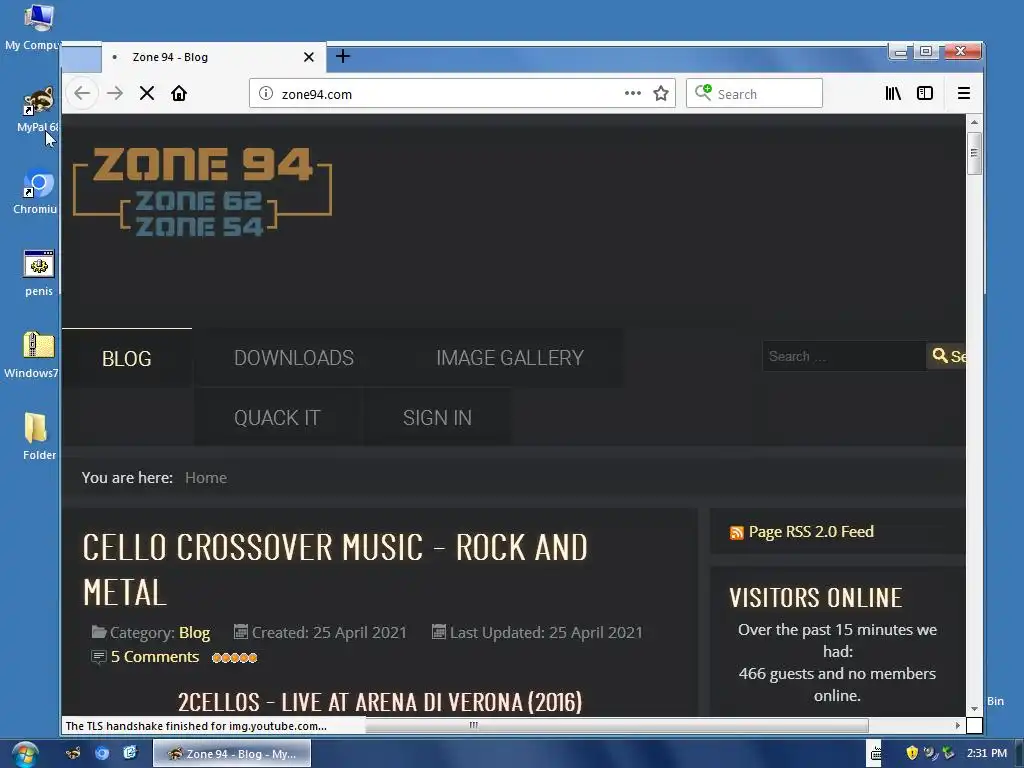
Task: Click the site search magnifier button
Action: point(946,356)
